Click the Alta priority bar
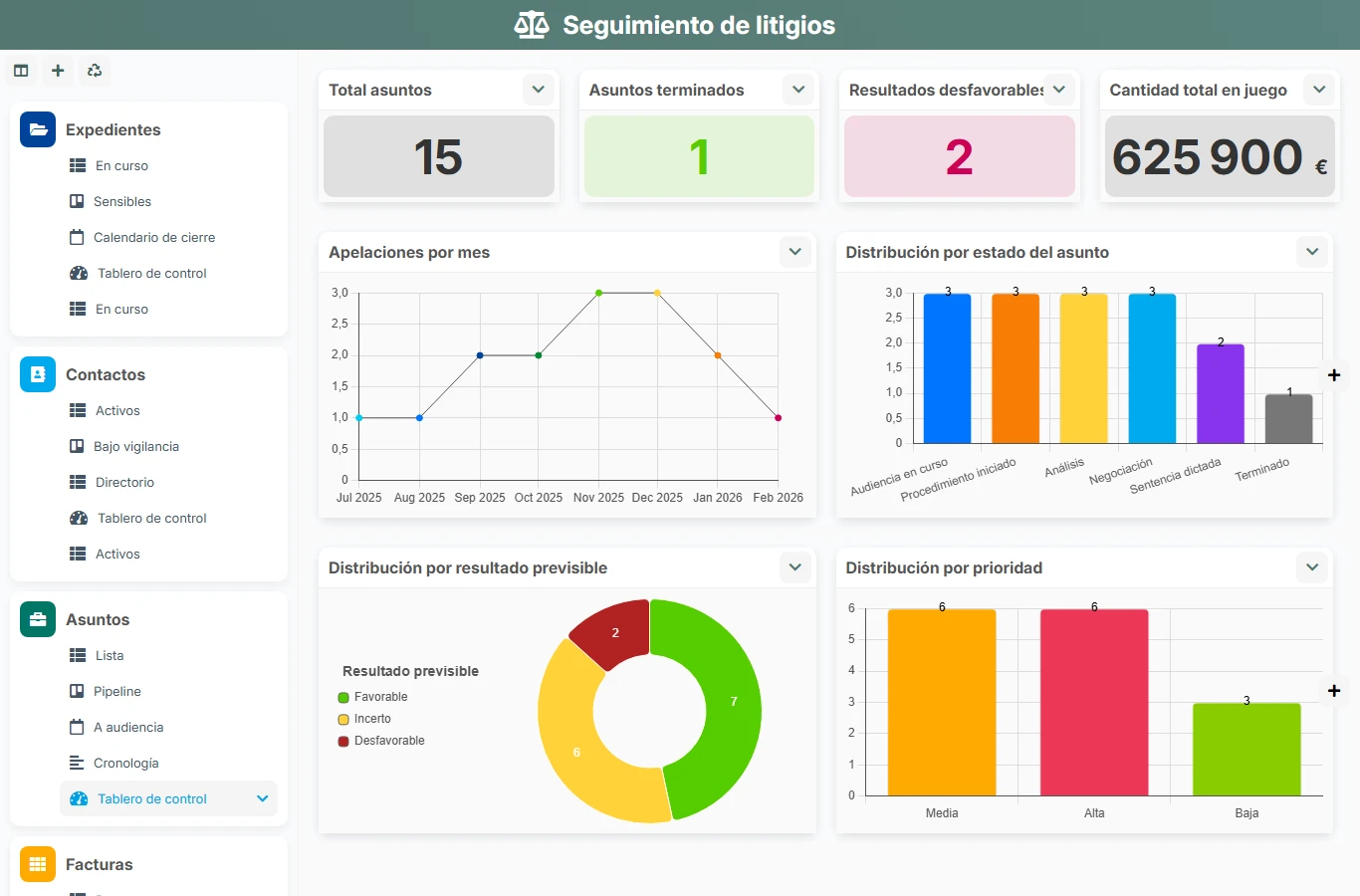This screenshot has height=896, width=1360. click(1094, 703)
